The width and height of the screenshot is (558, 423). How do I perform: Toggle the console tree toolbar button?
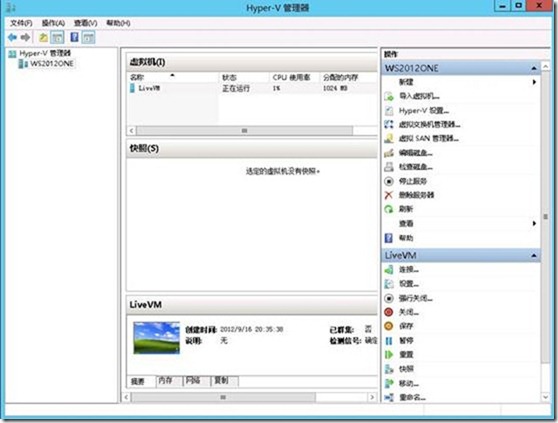tap(57, 37)
